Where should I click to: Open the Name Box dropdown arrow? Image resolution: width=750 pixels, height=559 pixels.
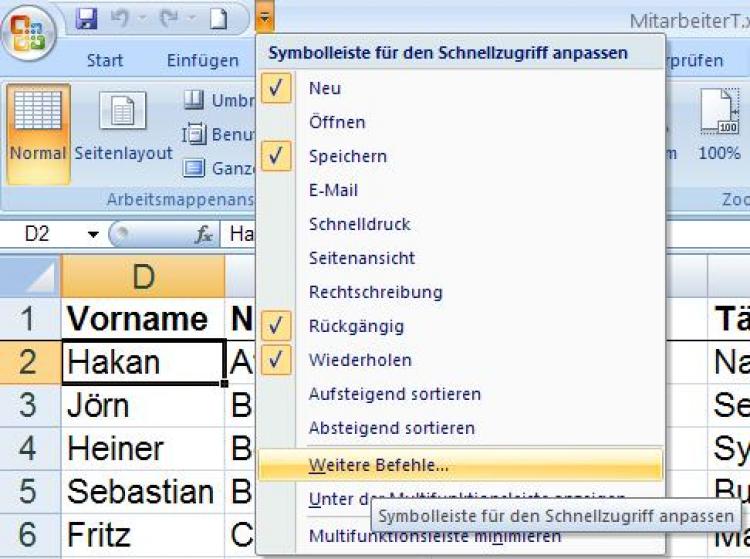coord(92,234)
